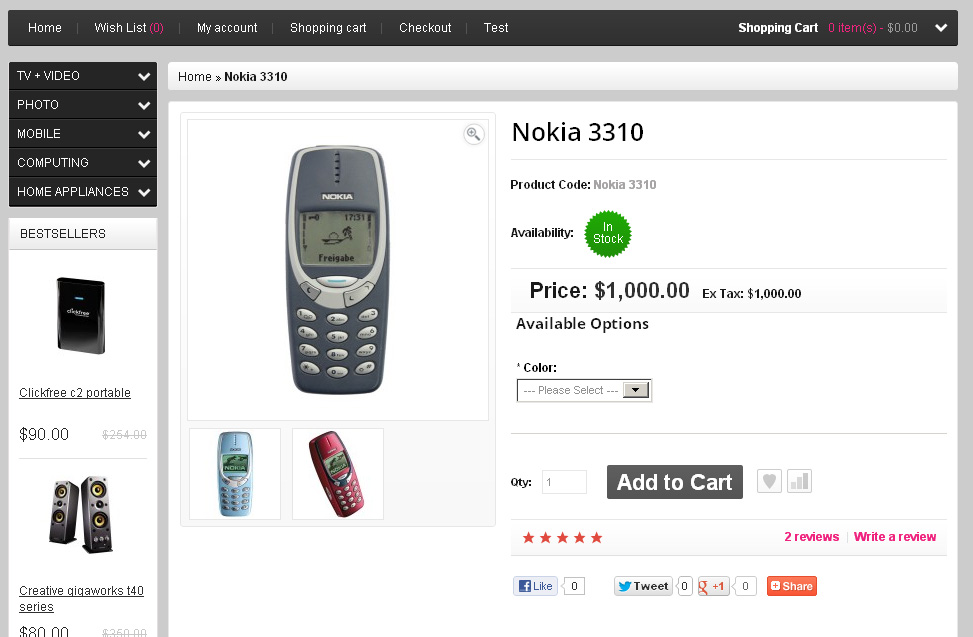
Task: Expand the TV + VIDEO category
Action: click(x=145, y=76)
